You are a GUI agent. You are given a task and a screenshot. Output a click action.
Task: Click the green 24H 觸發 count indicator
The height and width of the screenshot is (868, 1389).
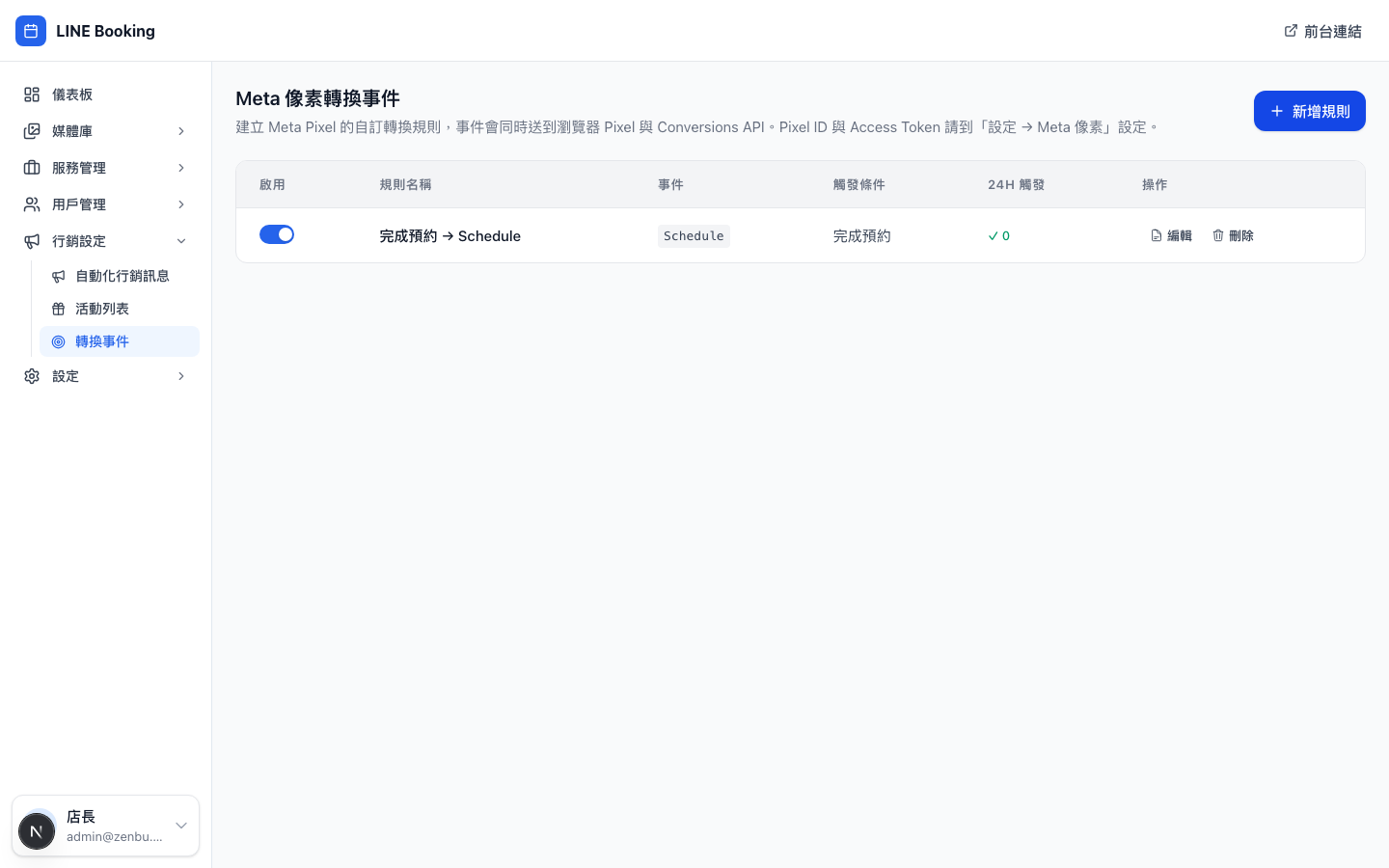pos(999,235)
